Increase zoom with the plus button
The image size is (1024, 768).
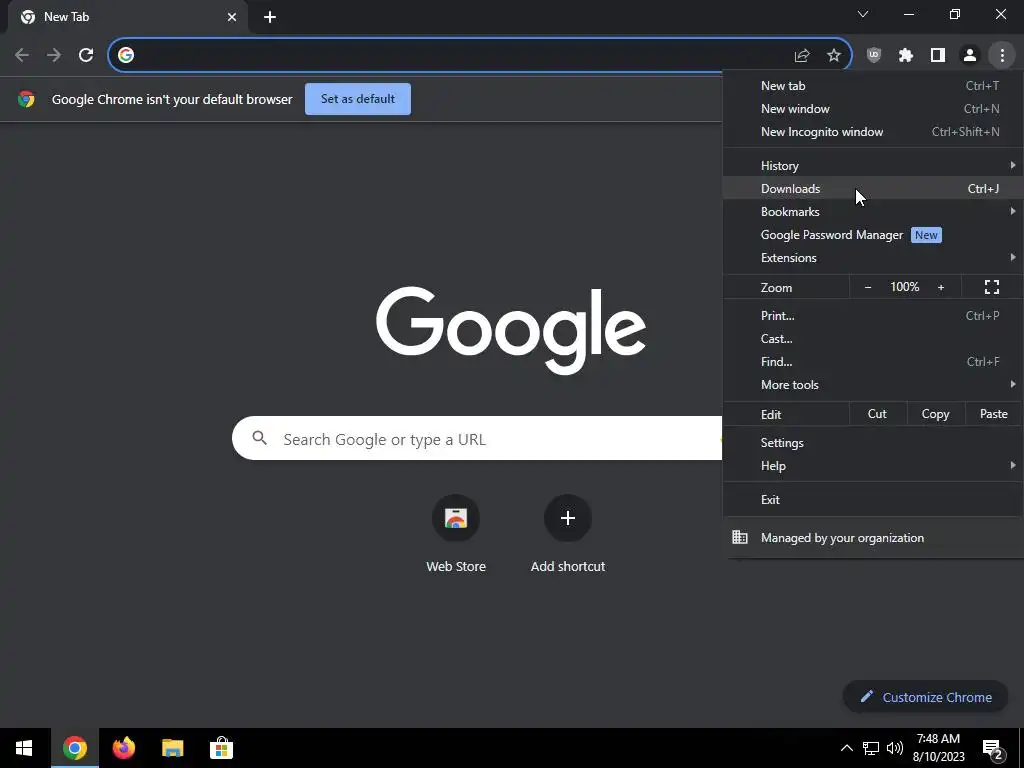[940, 287]
